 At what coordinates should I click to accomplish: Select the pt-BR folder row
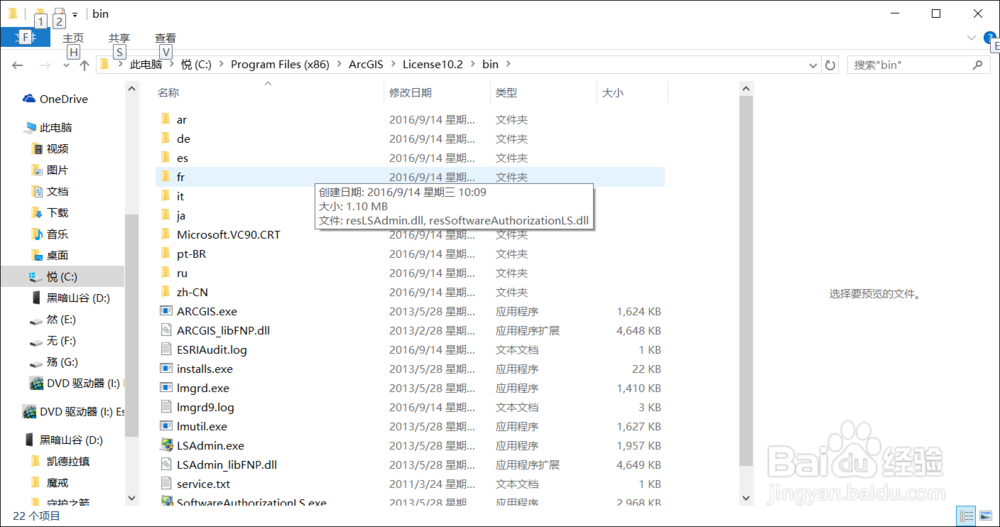pos(410,253)
